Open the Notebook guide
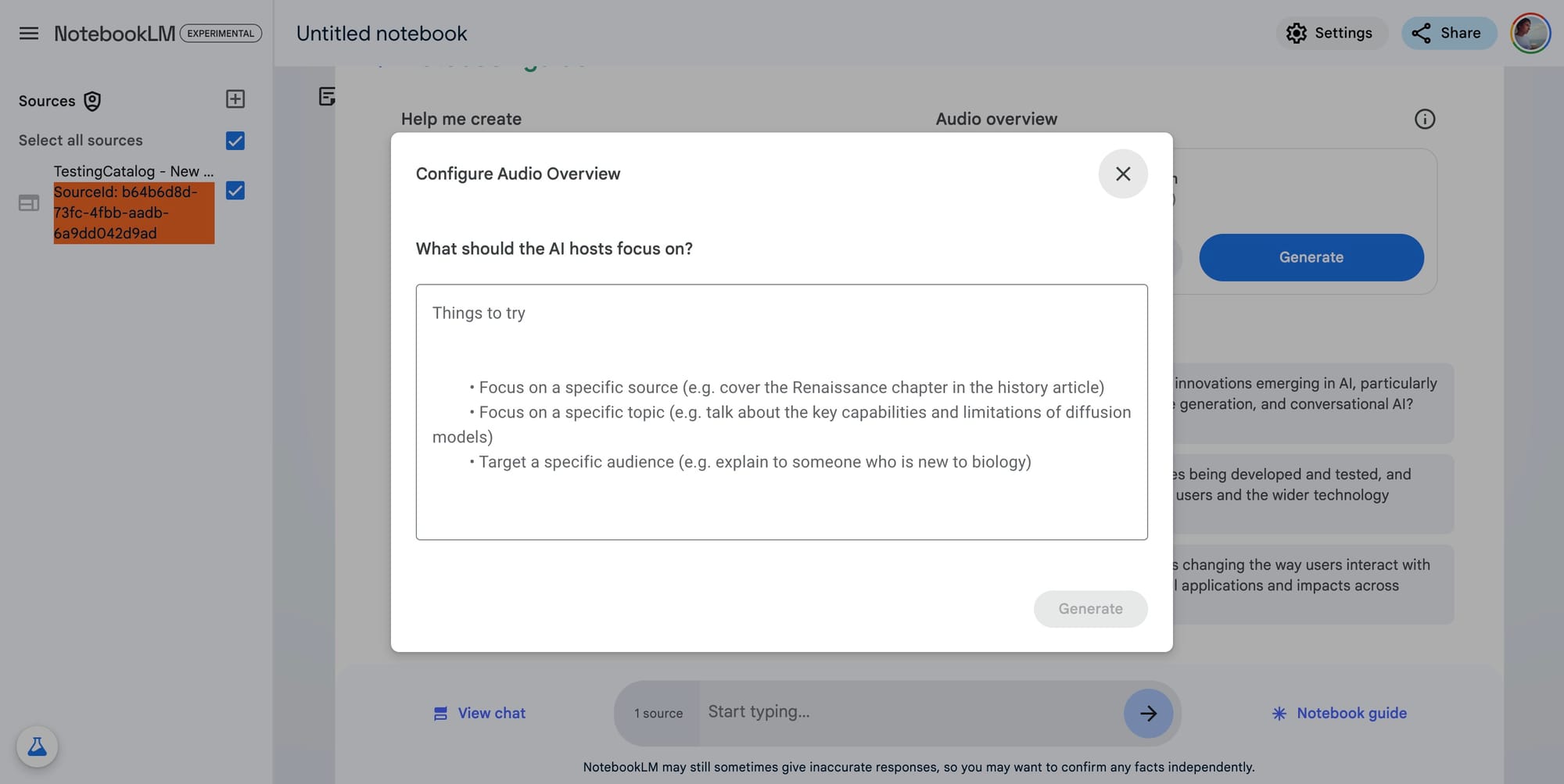The width and height of the screenshot is (1564, 784). (x=1340, y=713)
